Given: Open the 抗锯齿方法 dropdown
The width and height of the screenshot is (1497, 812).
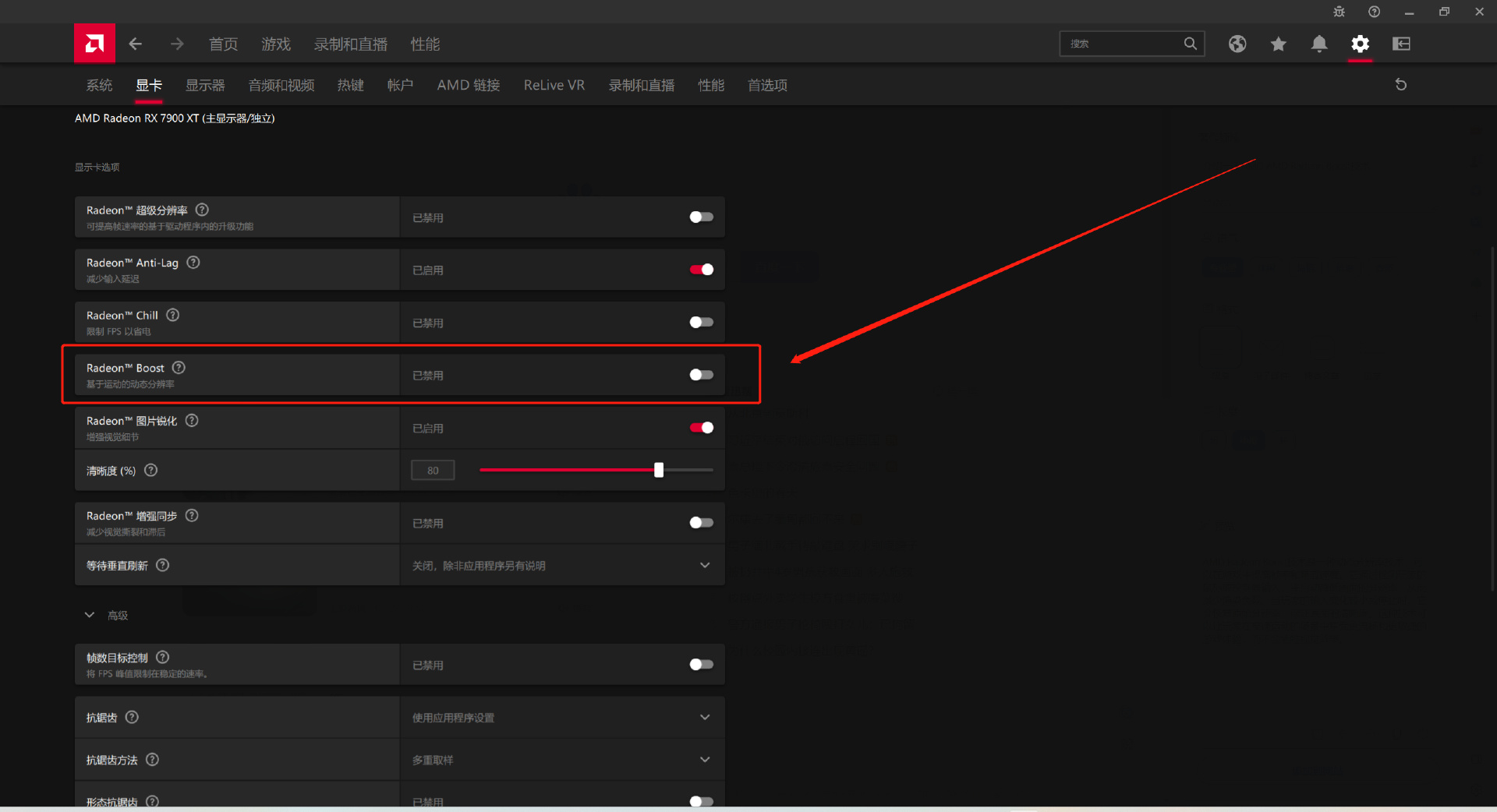Looking at the screenshot, I should pyautogui.click(x=562, y=760).
